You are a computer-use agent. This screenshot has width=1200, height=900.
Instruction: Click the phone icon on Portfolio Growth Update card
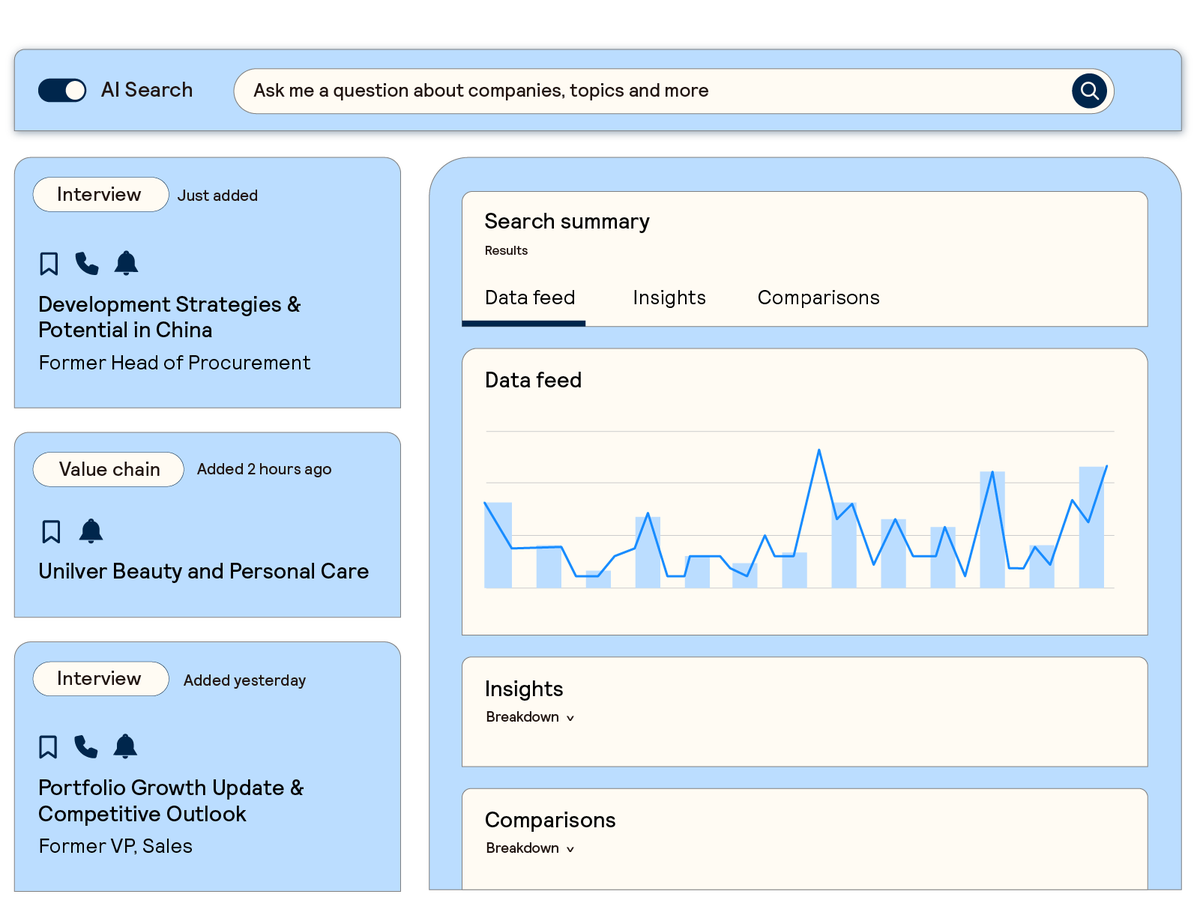click(x=87, y=746)
